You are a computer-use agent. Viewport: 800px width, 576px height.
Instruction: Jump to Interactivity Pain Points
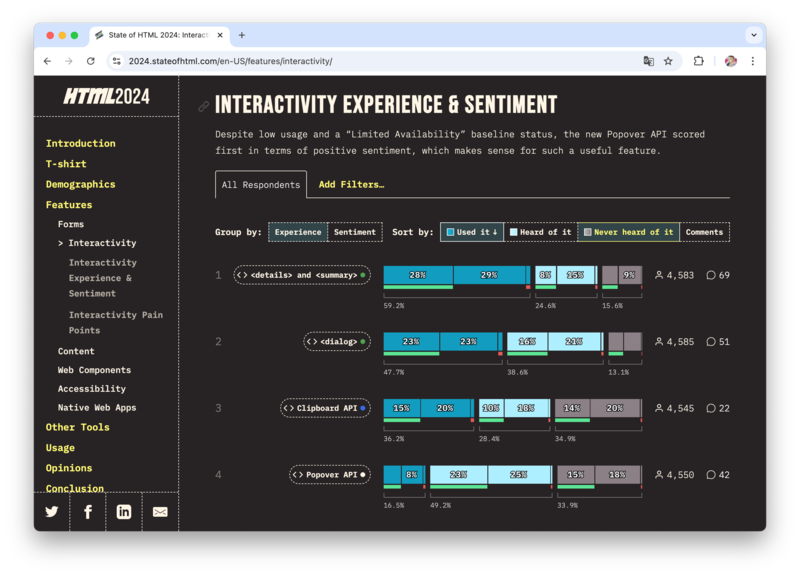116,322
